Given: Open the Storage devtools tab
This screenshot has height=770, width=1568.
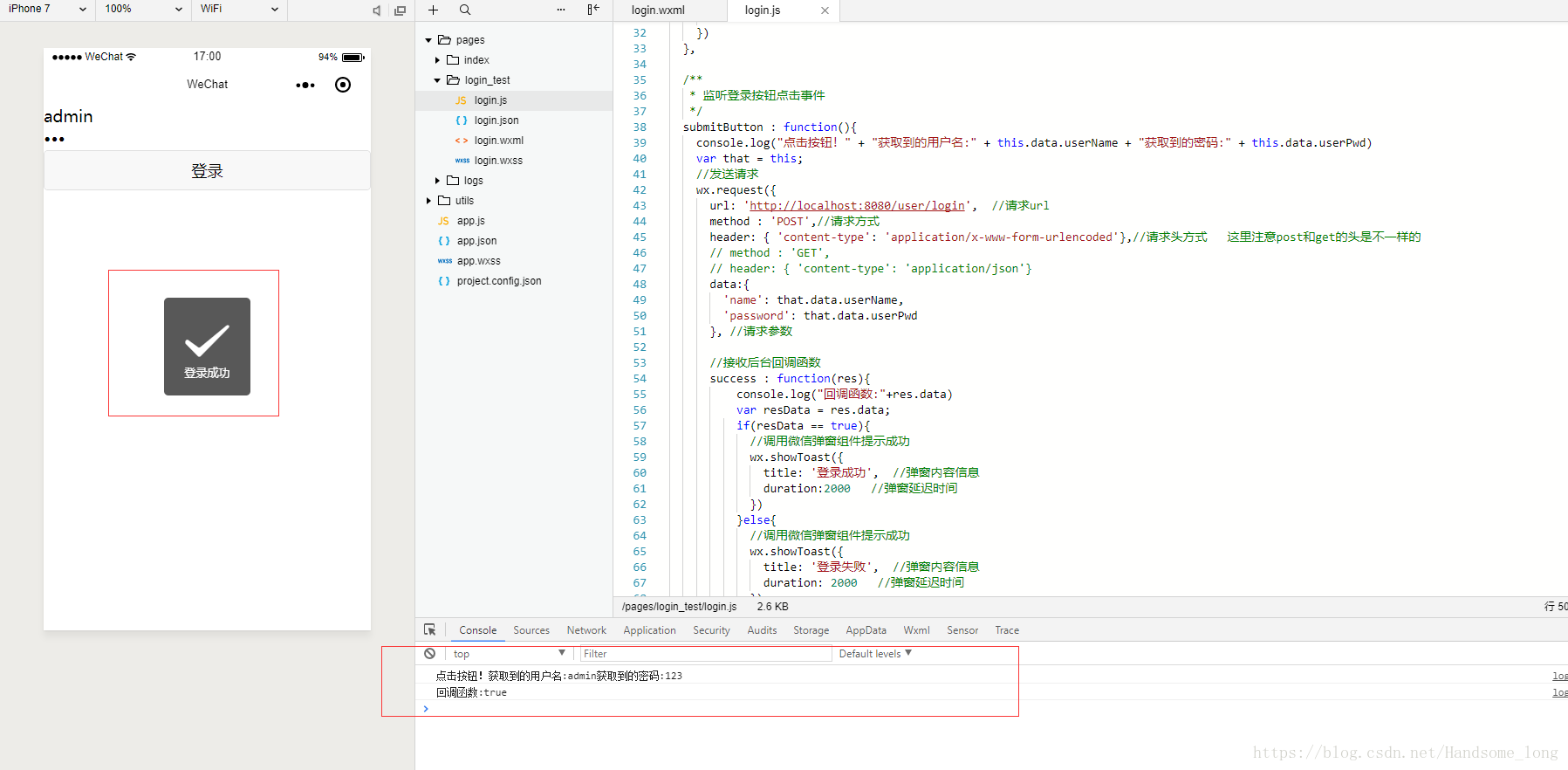Looking at the screenshot, I should pos(811,630).
